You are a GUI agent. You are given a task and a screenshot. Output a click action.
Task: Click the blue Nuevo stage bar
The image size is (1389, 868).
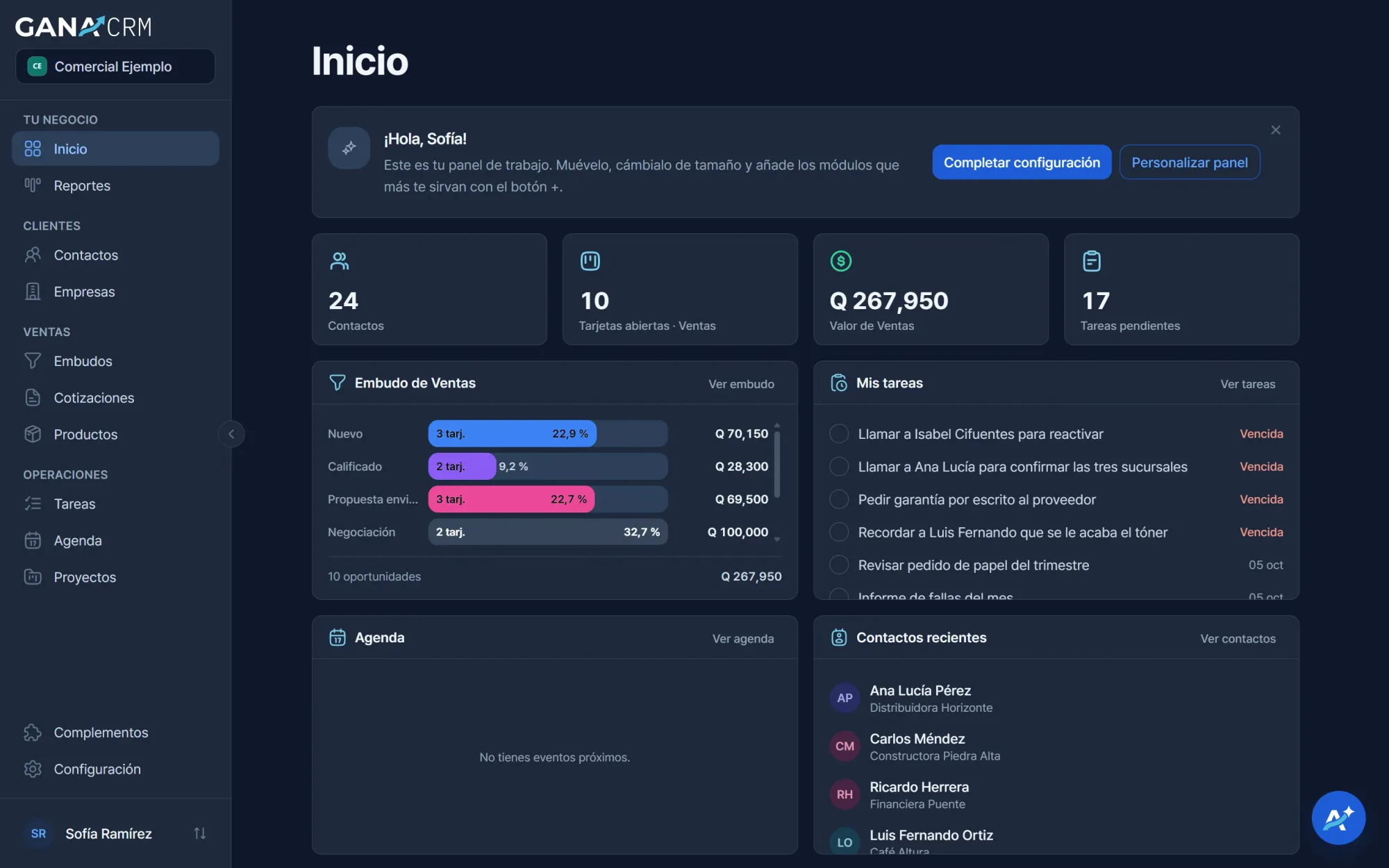pyautogui.click(x=512, y=433)
